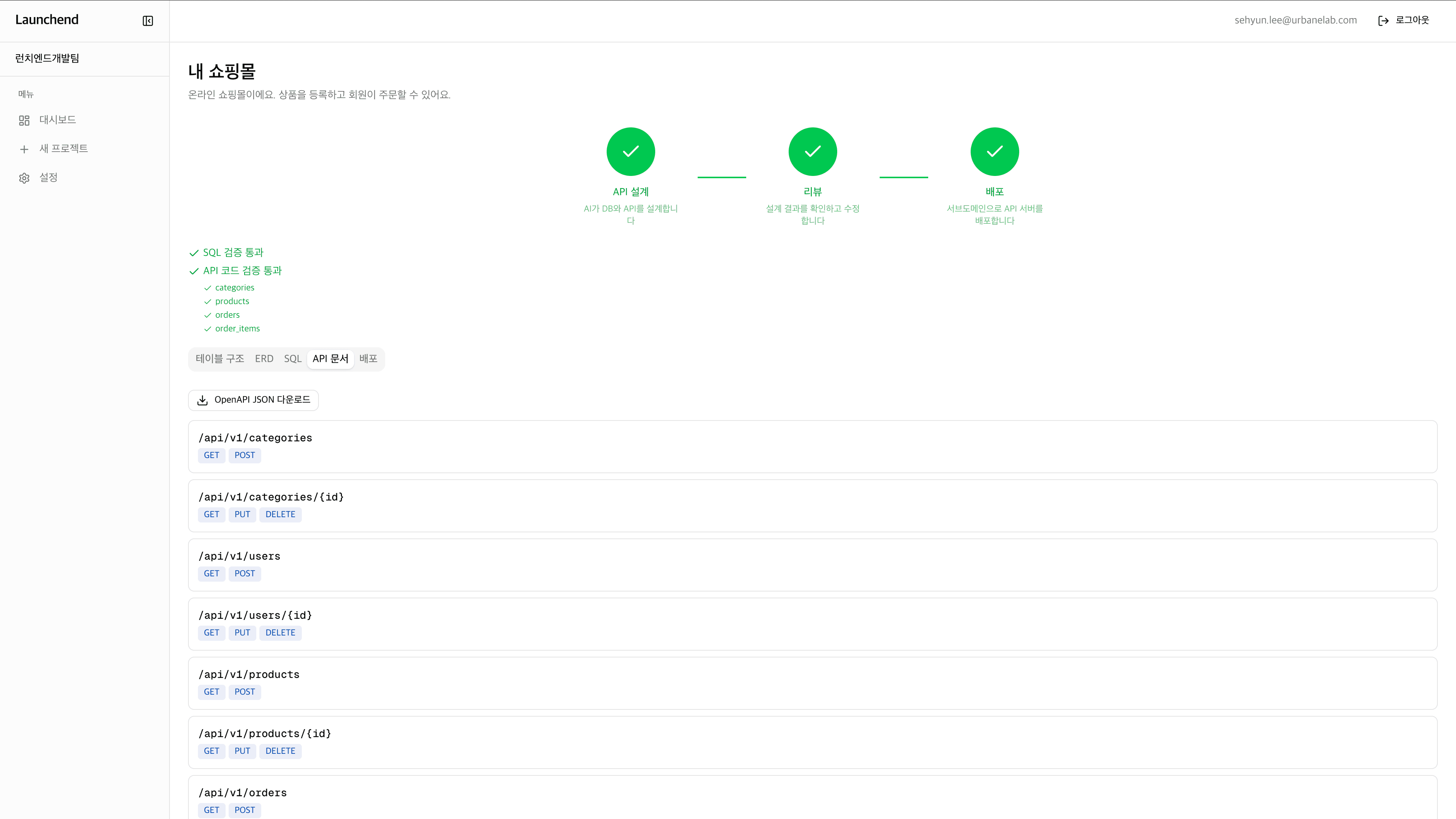Image resolution: width=1456 pixels, height=819 pixels.
Task: Expand the /api/v1/products/{id} endpoint path
Action: click(x=265, y=734)
